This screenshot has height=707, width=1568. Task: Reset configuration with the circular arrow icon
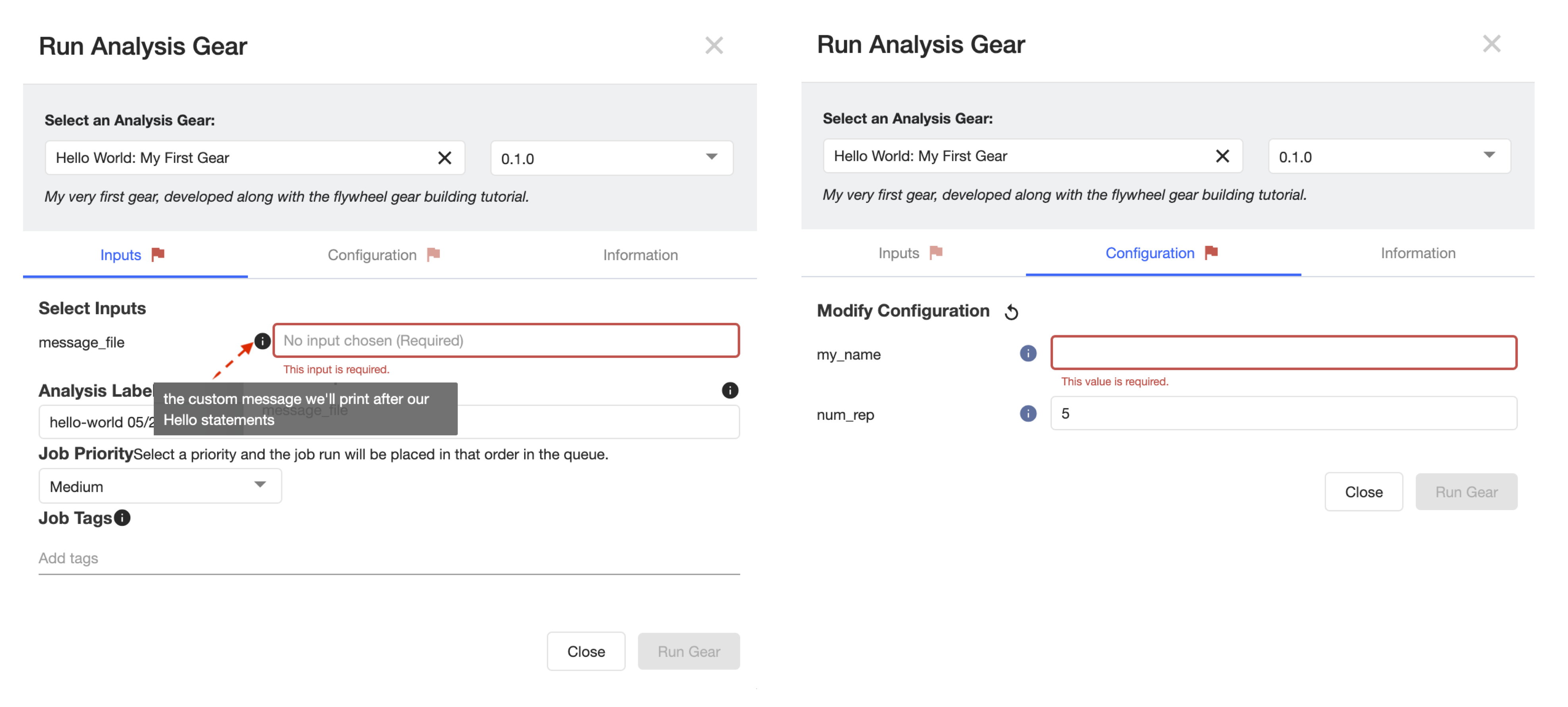[x=1012, y=312]
